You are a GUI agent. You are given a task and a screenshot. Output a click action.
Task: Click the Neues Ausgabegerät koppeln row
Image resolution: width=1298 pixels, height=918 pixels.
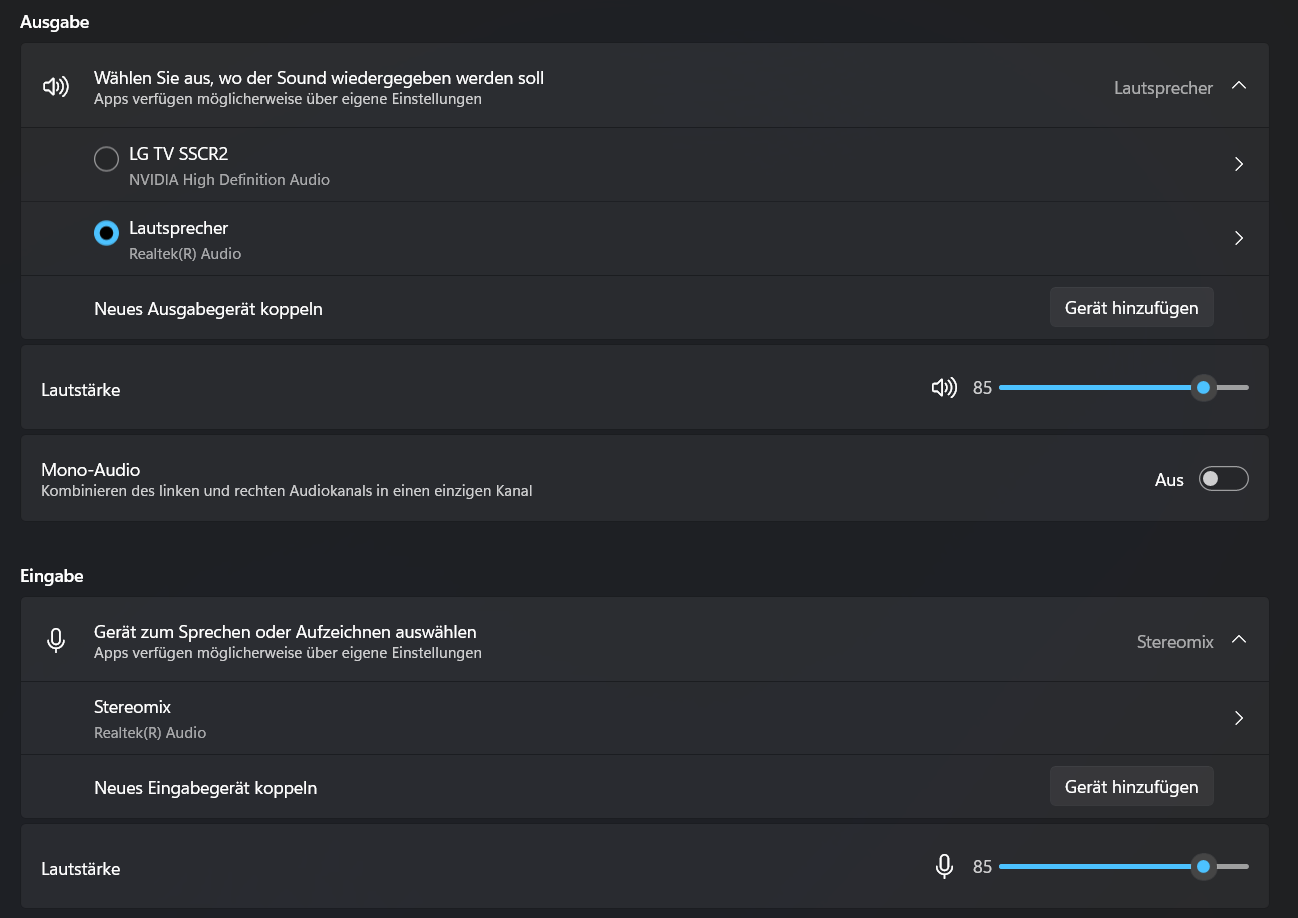point(208,309)
